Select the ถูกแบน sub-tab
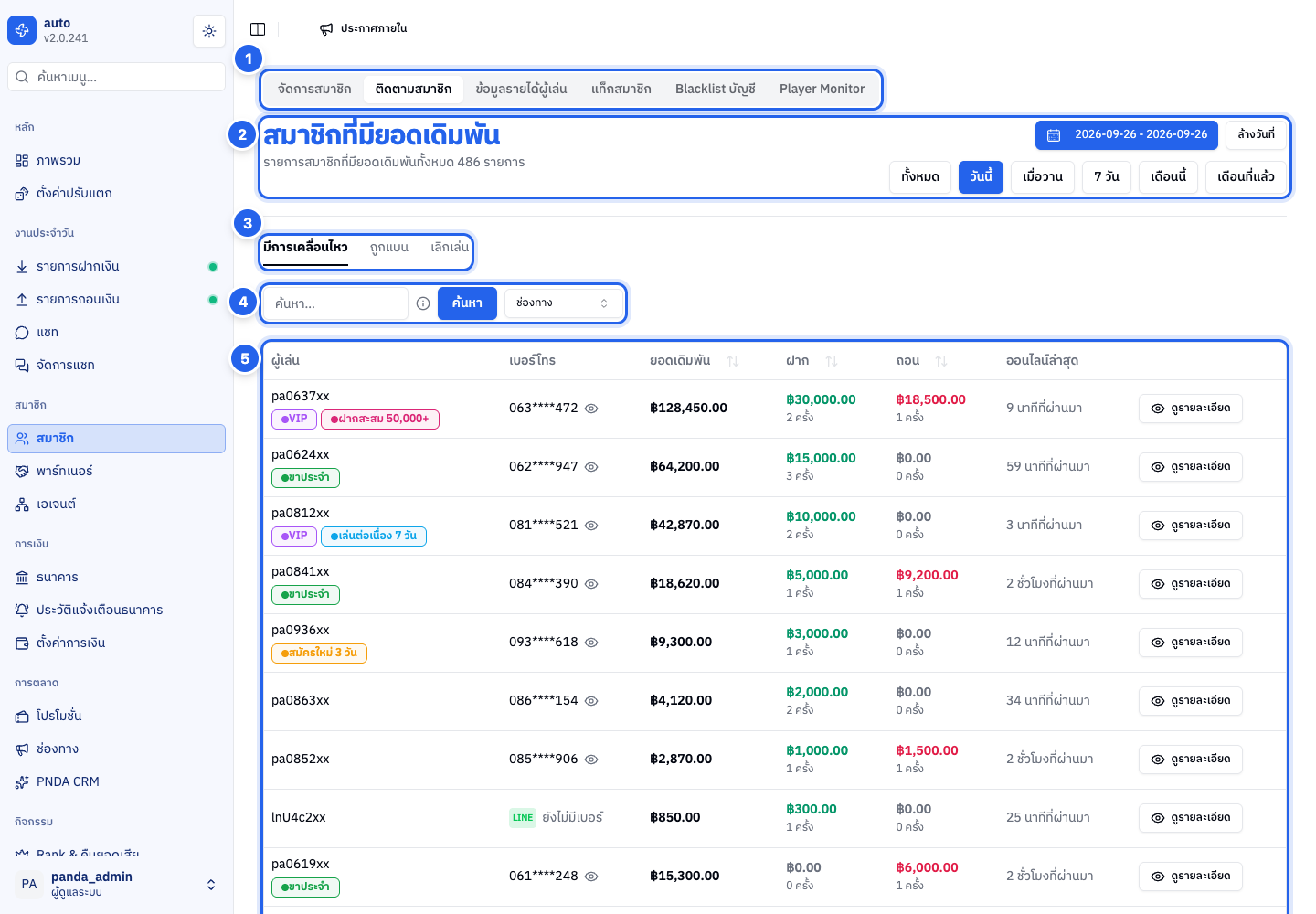Image resolution: width=1316 pixels, height=914 pixels. (389, 248)
